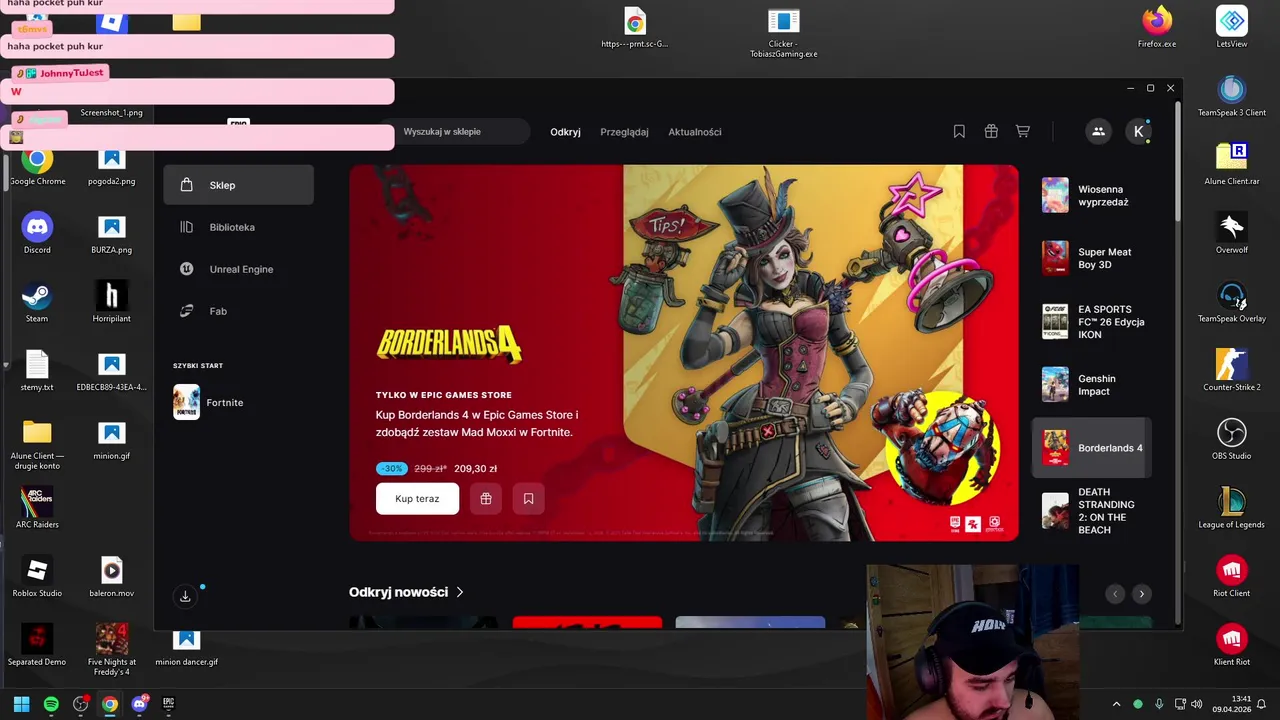This screenshot has height=720, width=1280.
Task: Click the -30% discount badge
Action: point(392,468)
